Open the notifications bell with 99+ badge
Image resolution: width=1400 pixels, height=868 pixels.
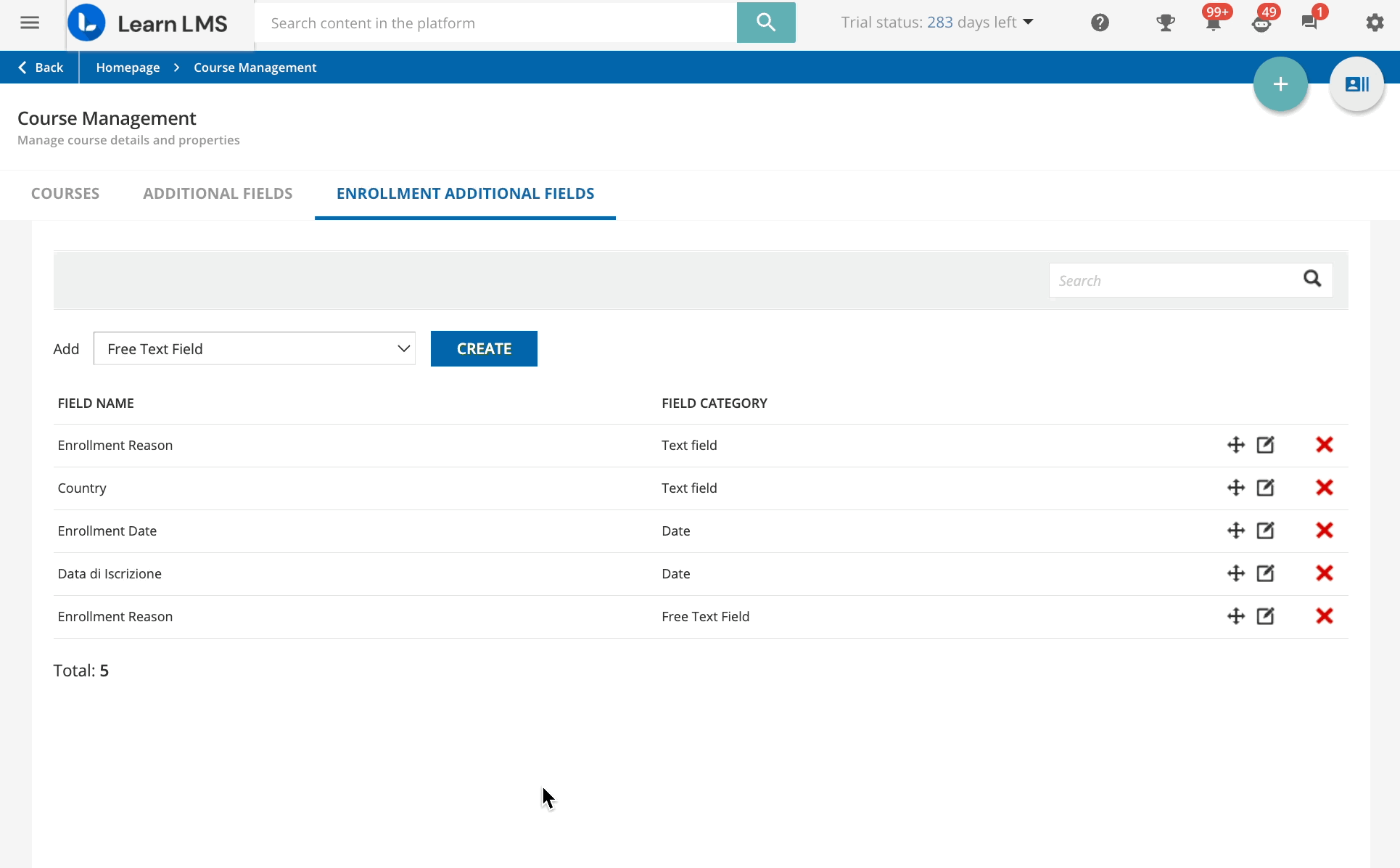coord(1212,22)
